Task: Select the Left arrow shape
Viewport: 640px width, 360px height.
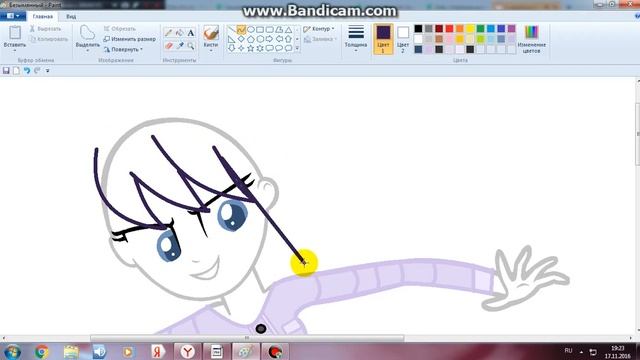Action: pos(279,39)
